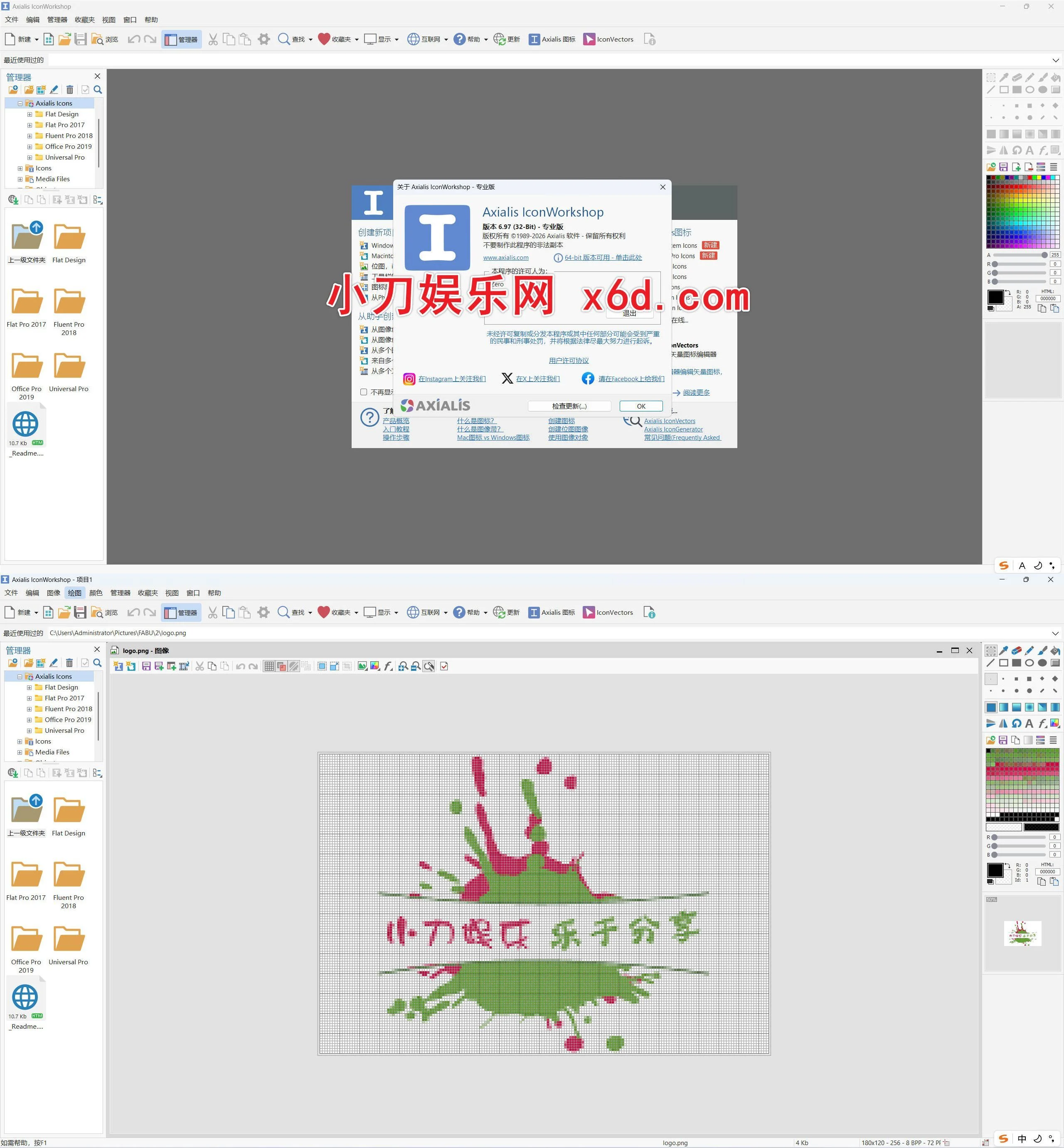
Task: Expand the Fluent Pro 2018 folder in the tree
Action: (x=30, y=709)
